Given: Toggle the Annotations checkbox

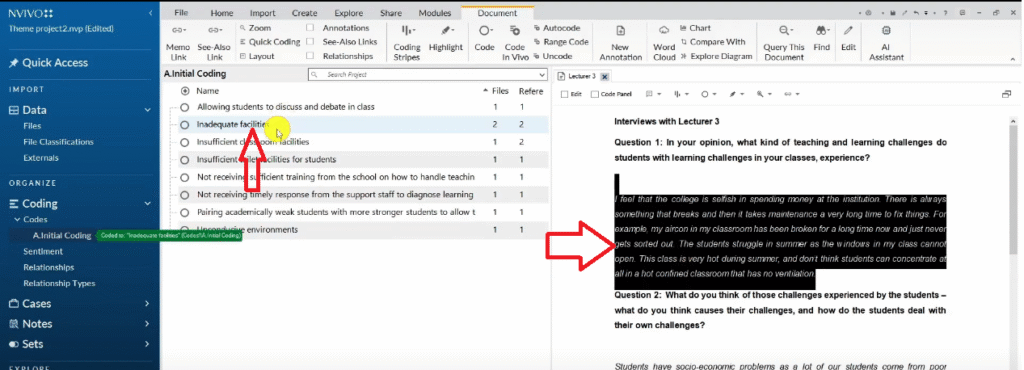Looking at the screenshot, I should (310, 28).
